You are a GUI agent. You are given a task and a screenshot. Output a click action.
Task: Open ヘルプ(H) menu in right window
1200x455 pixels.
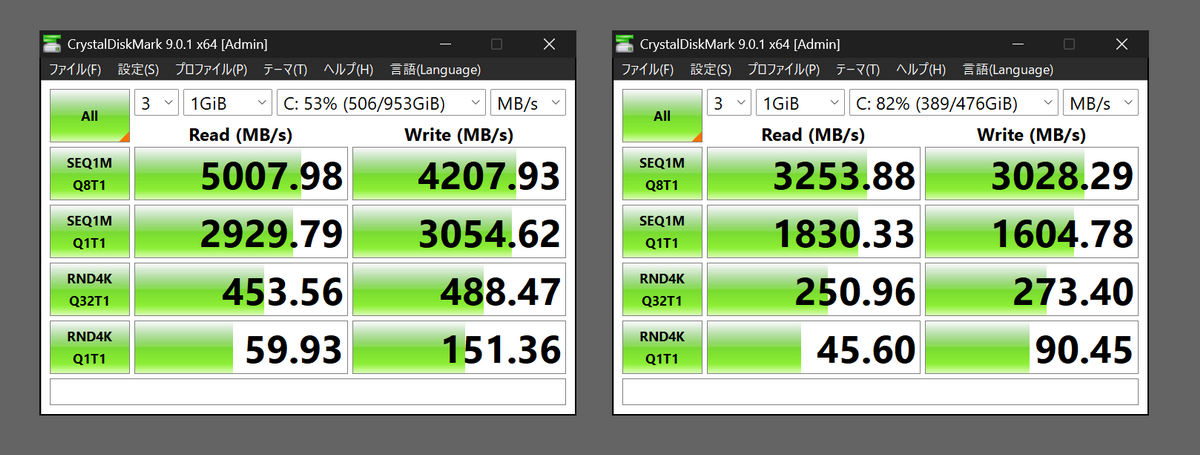(x=920, y=69)
